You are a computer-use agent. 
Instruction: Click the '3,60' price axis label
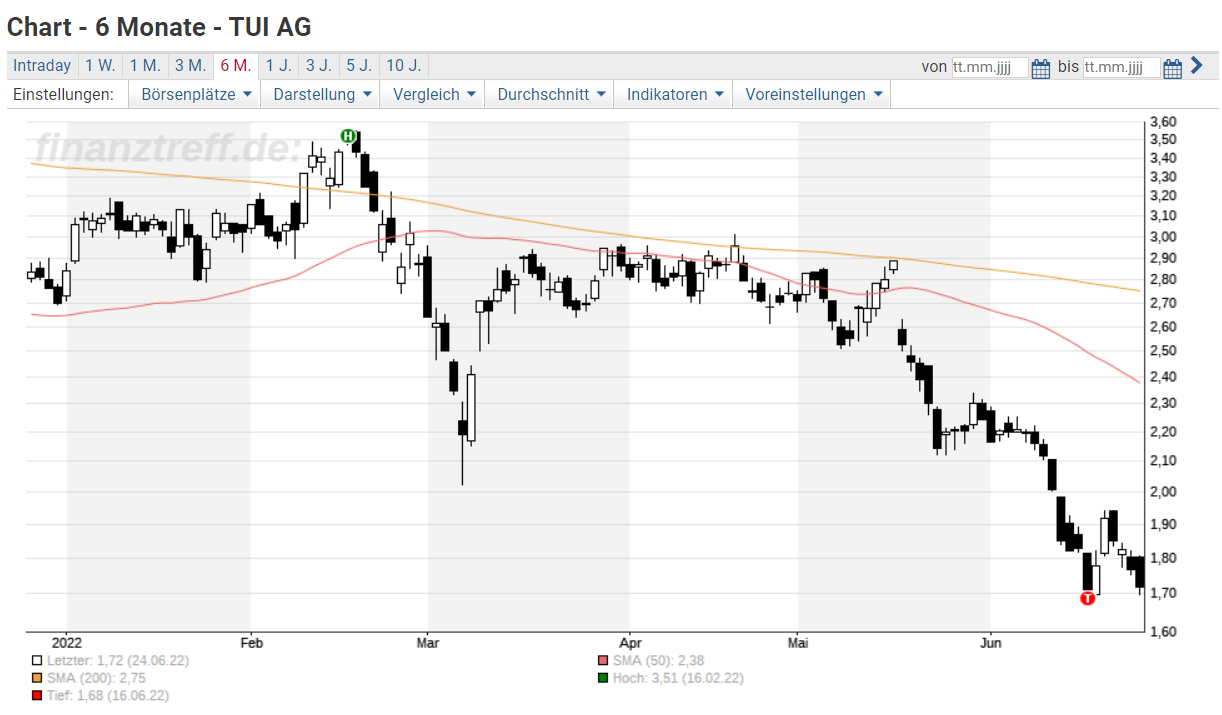(1164, 122)
